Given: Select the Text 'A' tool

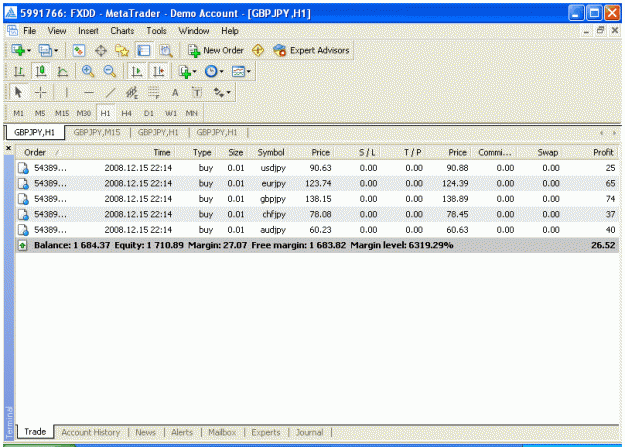Looking at the screenshot, I should click(175, 93).
